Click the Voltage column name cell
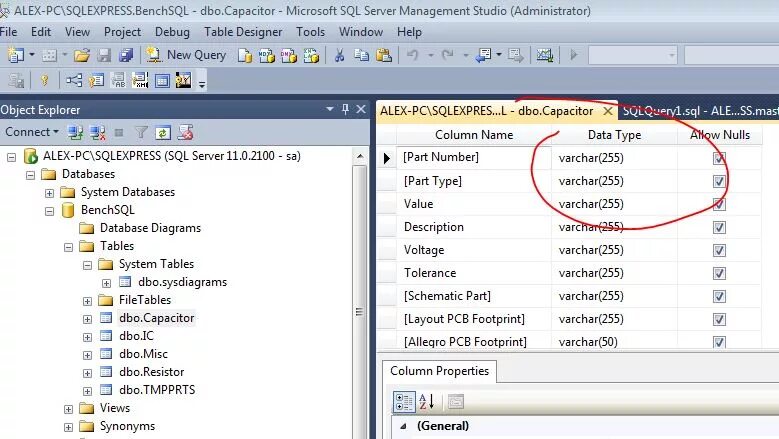Image resolution: width=779 pixels, height=439 pixels. click(x=473, y=250)
